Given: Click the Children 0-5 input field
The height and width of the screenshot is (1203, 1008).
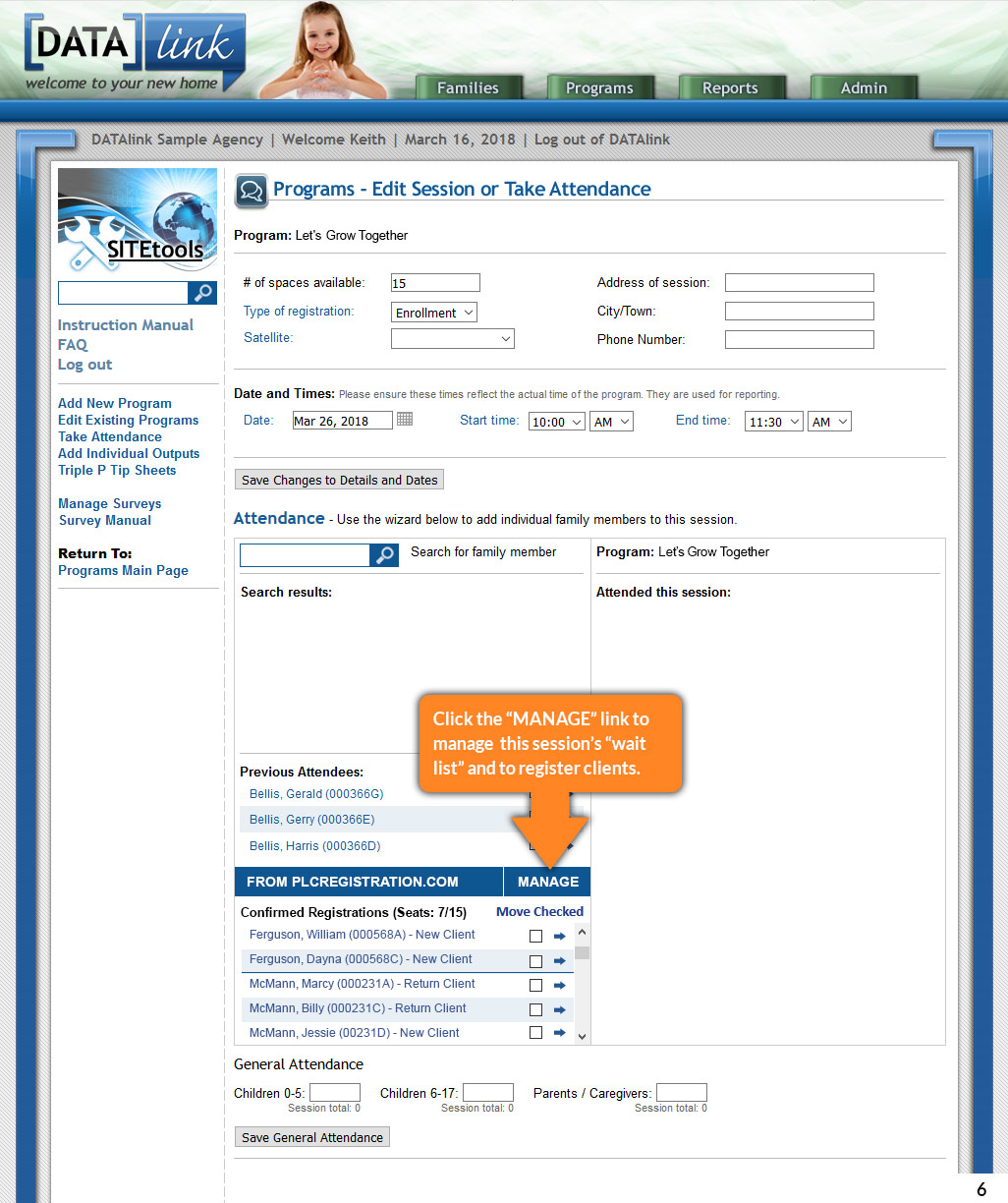Looking at the screenshot, I should coord(335,1093).
